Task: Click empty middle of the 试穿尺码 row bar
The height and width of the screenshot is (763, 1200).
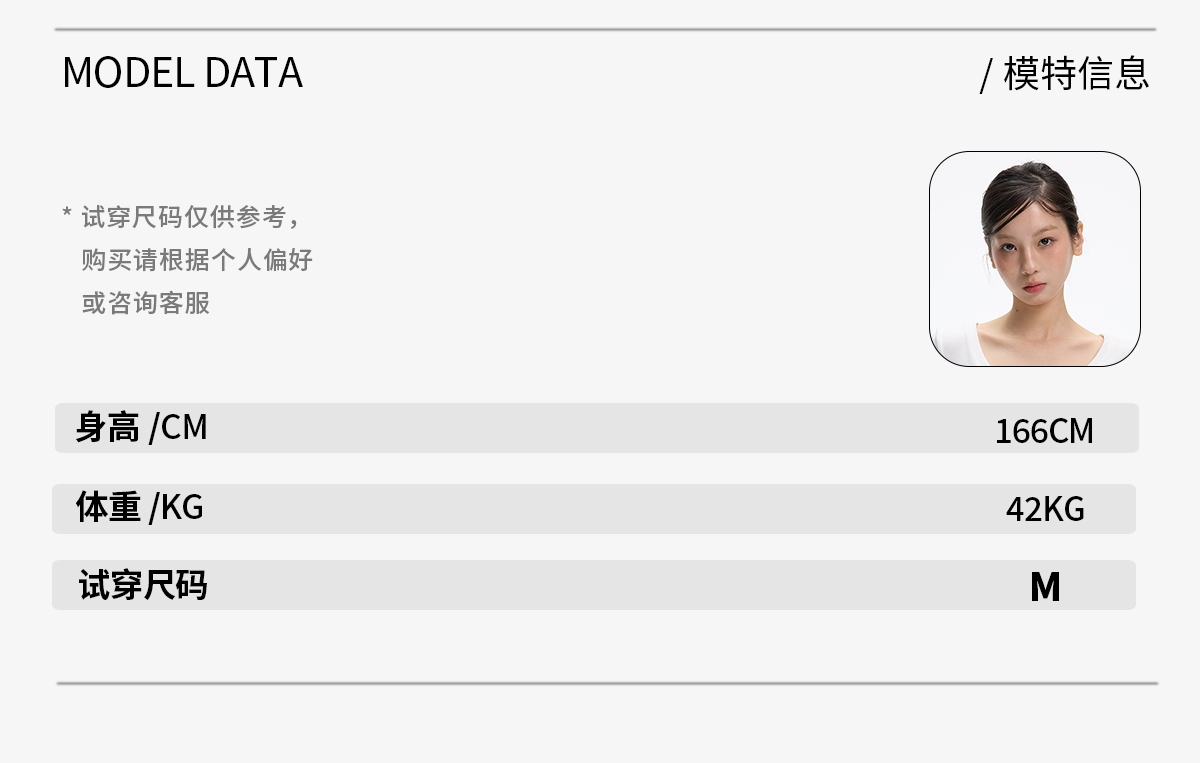Action: pos(600,585)
